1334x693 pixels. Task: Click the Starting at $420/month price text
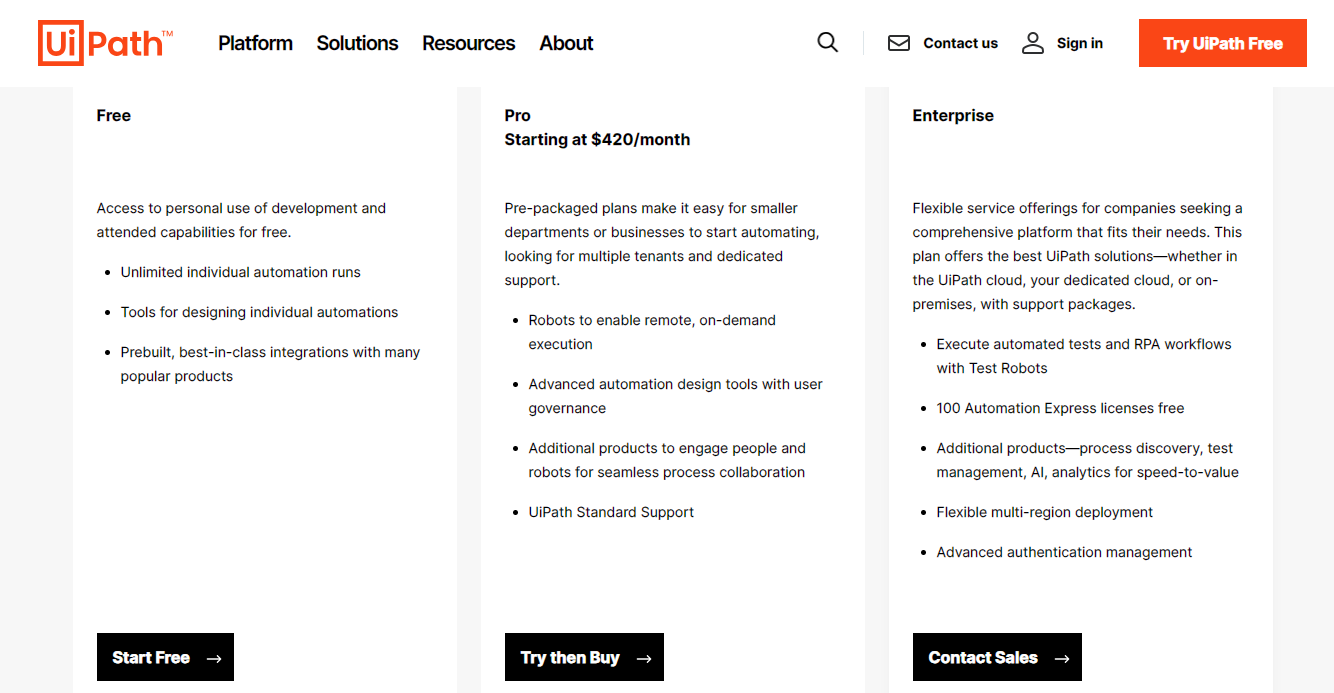click(x=597, y=140)
